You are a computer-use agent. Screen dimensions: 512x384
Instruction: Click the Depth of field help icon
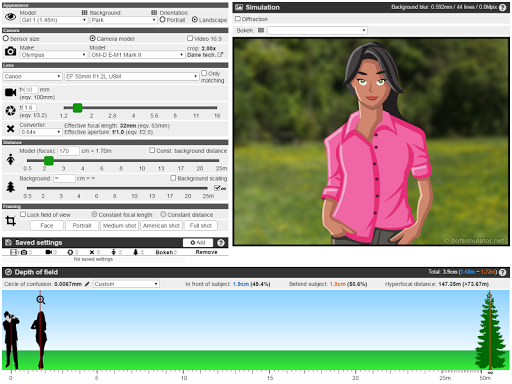click(x=502, y=272)
